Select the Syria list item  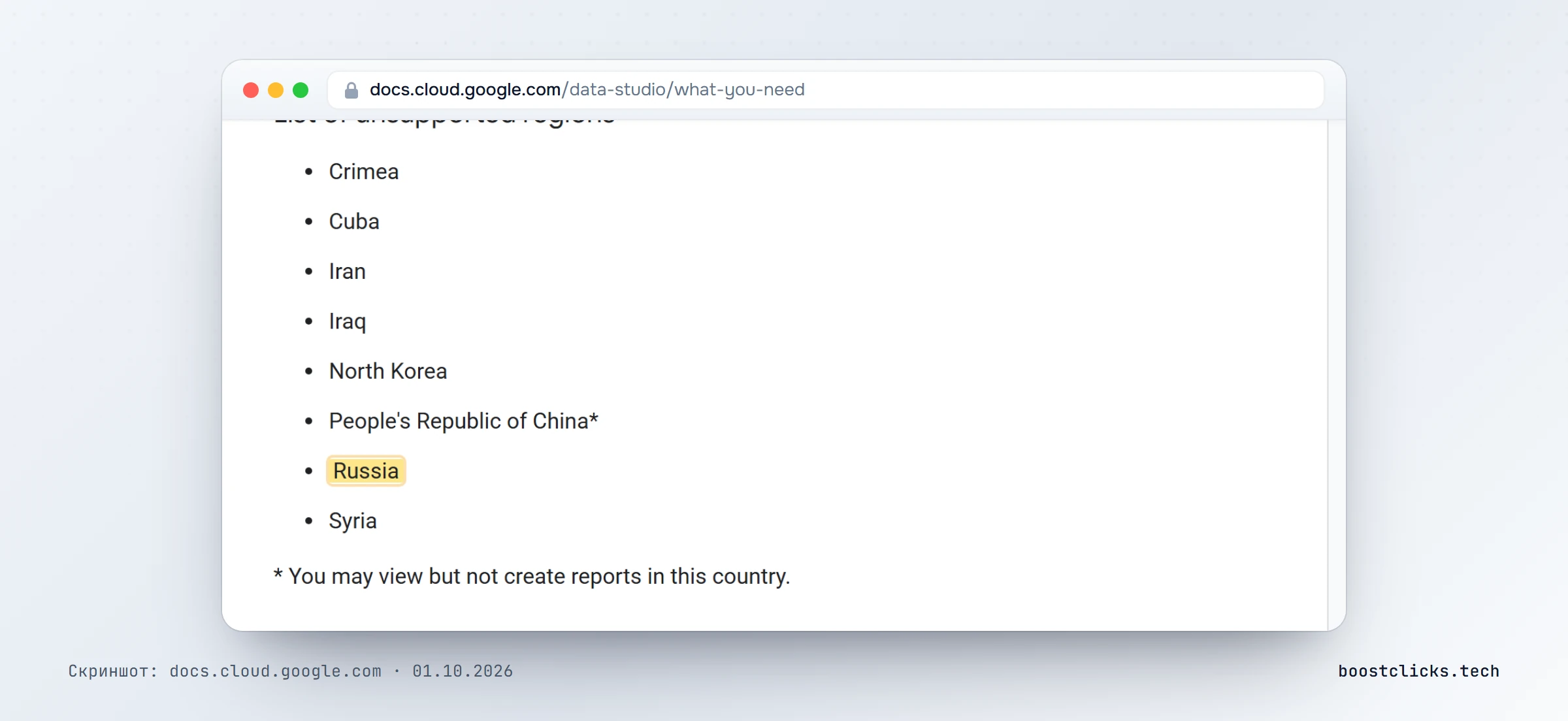click(x=353, y=521)
